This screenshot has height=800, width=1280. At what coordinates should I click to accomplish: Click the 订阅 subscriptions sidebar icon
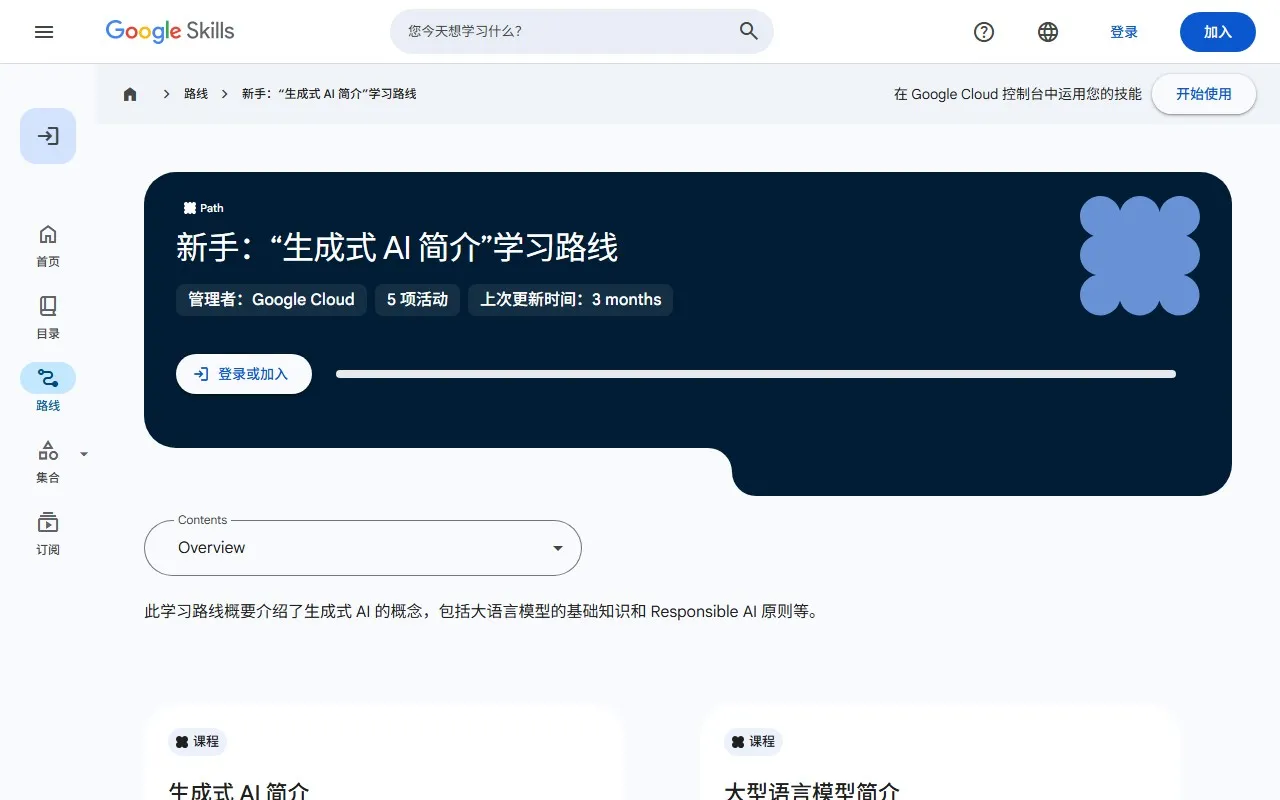(47, 533)
